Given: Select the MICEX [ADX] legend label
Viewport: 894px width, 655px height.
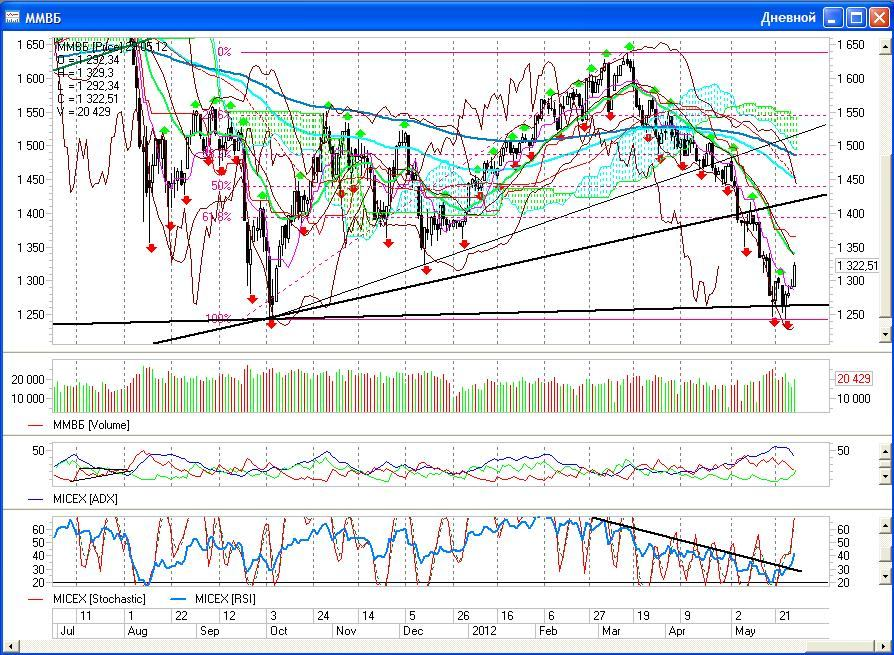Looking at the screenshot, I should point(87,498).
